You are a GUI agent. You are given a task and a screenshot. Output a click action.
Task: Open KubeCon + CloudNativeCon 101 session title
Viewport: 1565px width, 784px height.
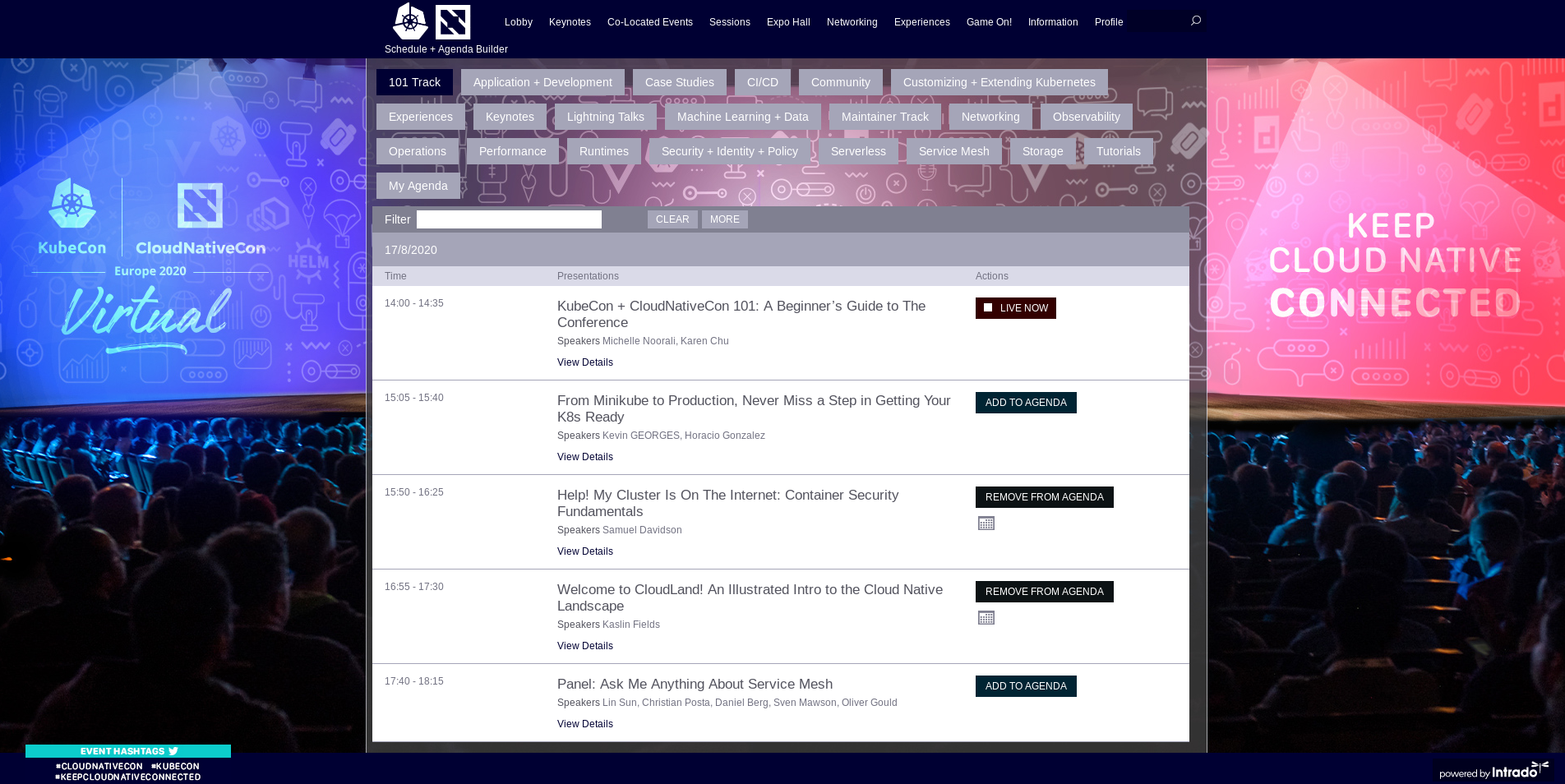pyautogui.click(x=741, y=314)
